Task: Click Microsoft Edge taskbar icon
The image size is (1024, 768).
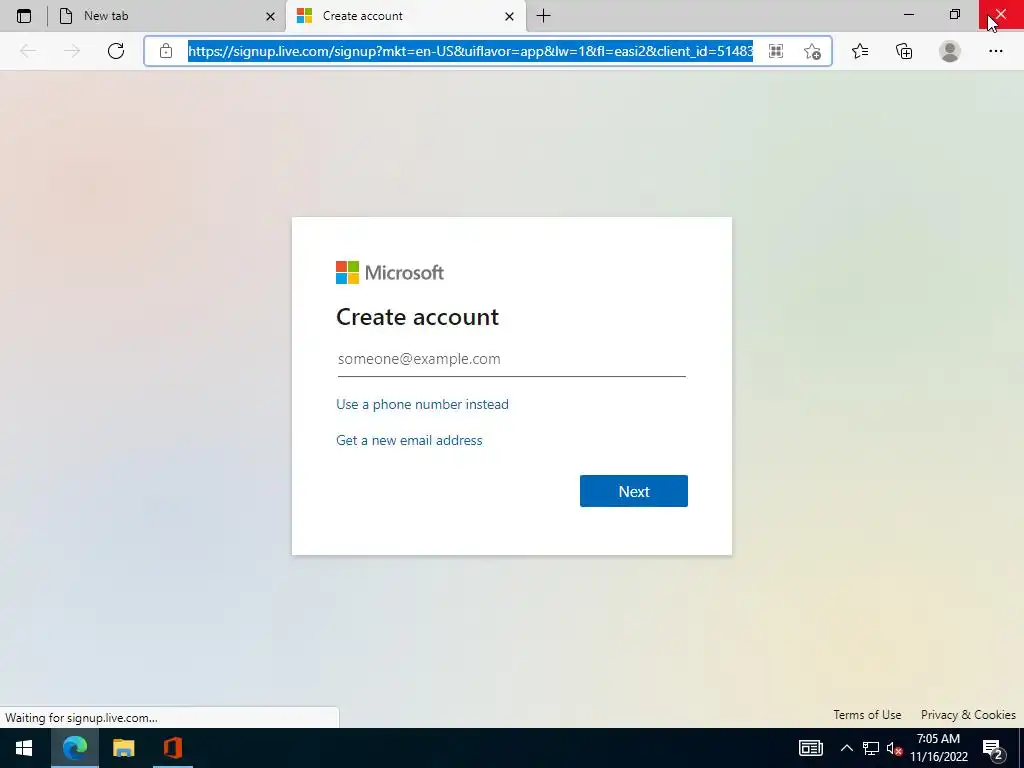Action: (x=75, y=748)
